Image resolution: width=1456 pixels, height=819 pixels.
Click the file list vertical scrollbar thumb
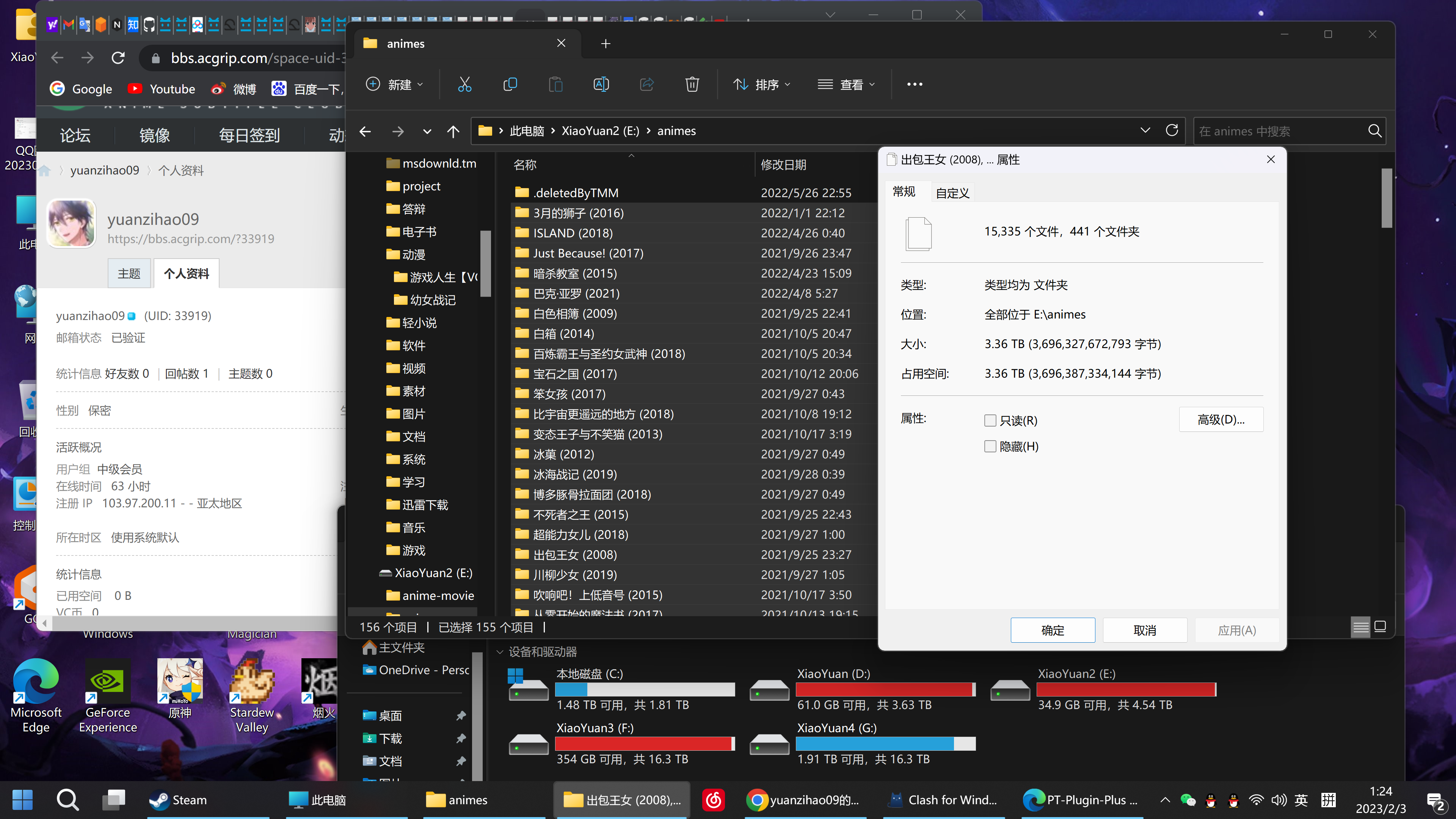tap(1387, 198)
